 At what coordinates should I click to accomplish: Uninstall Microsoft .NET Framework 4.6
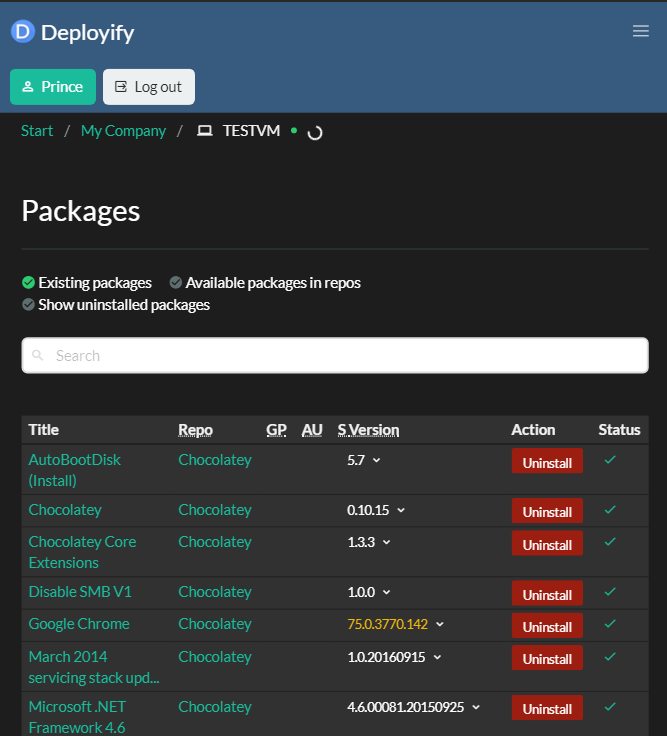pos(547,707)
